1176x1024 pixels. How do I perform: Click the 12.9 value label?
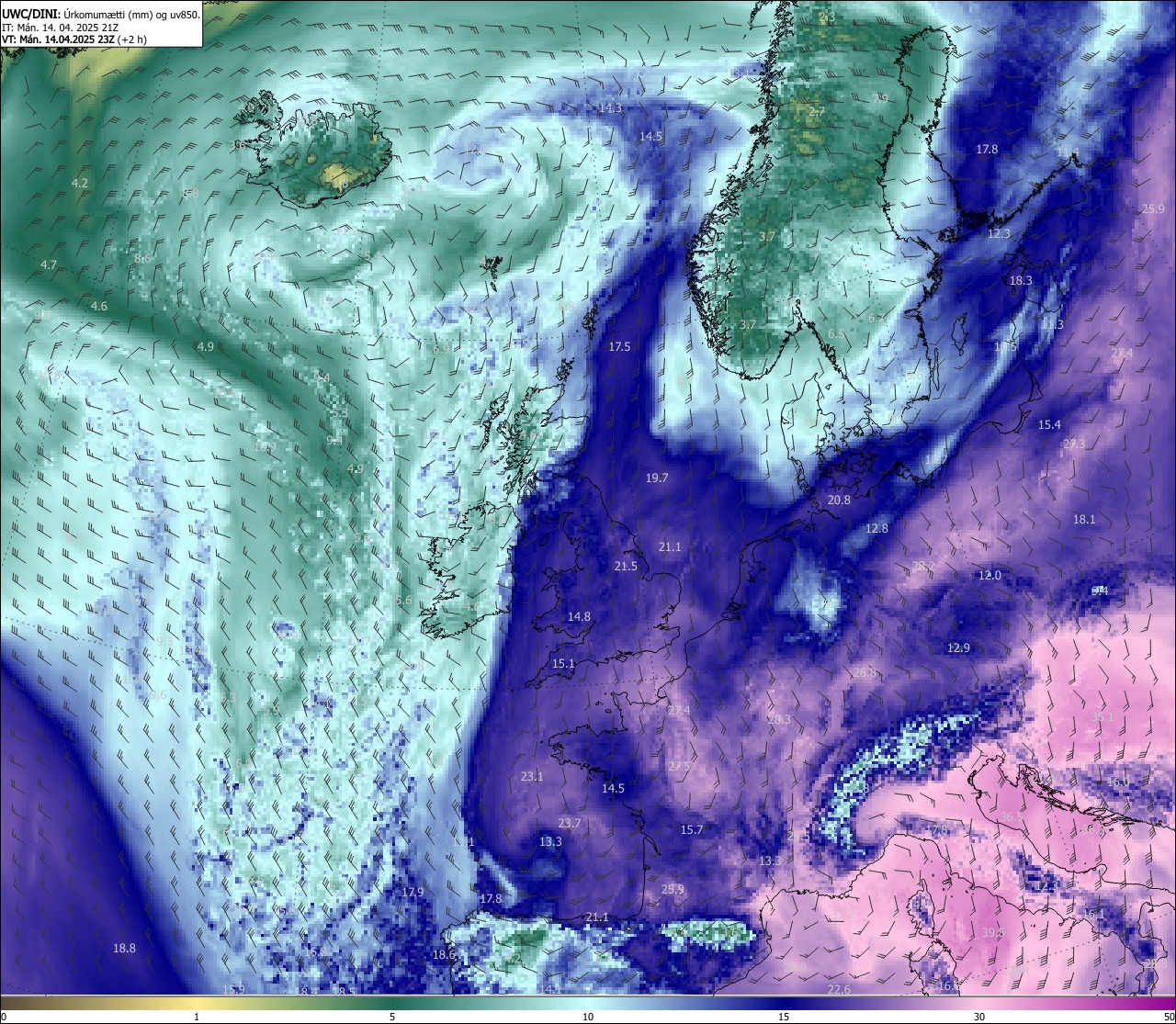(x=958, y=648)
